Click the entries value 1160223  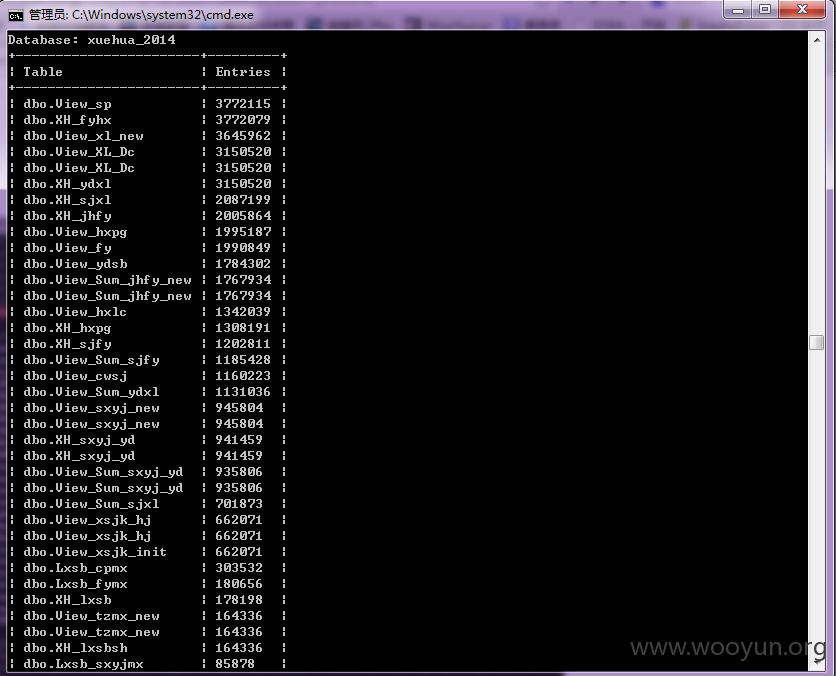[x=243, y=376]
